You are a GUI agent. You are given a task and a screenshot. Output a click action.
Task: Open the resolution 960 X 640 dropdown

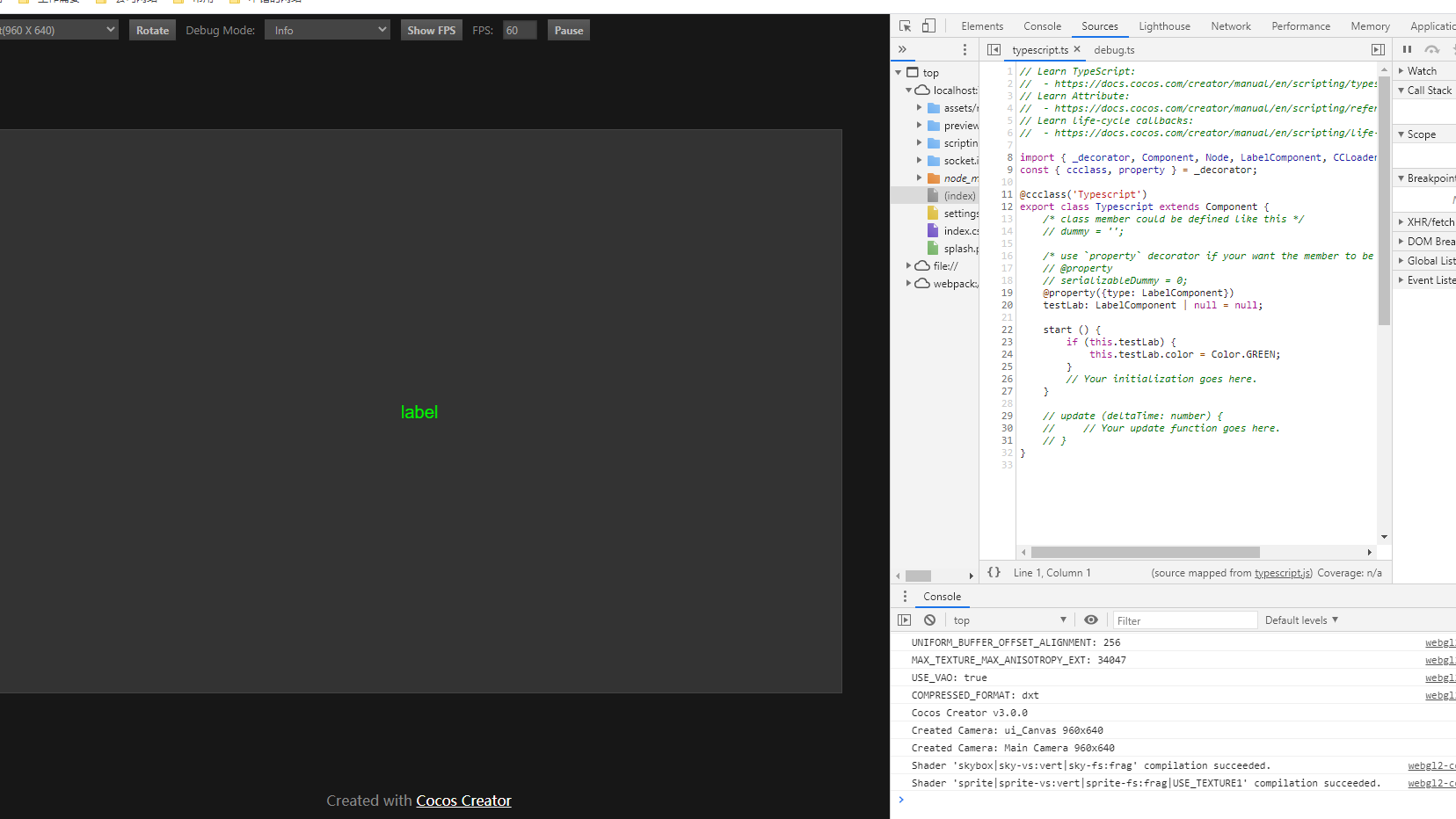pyautogui.click(x=58, y=30)
